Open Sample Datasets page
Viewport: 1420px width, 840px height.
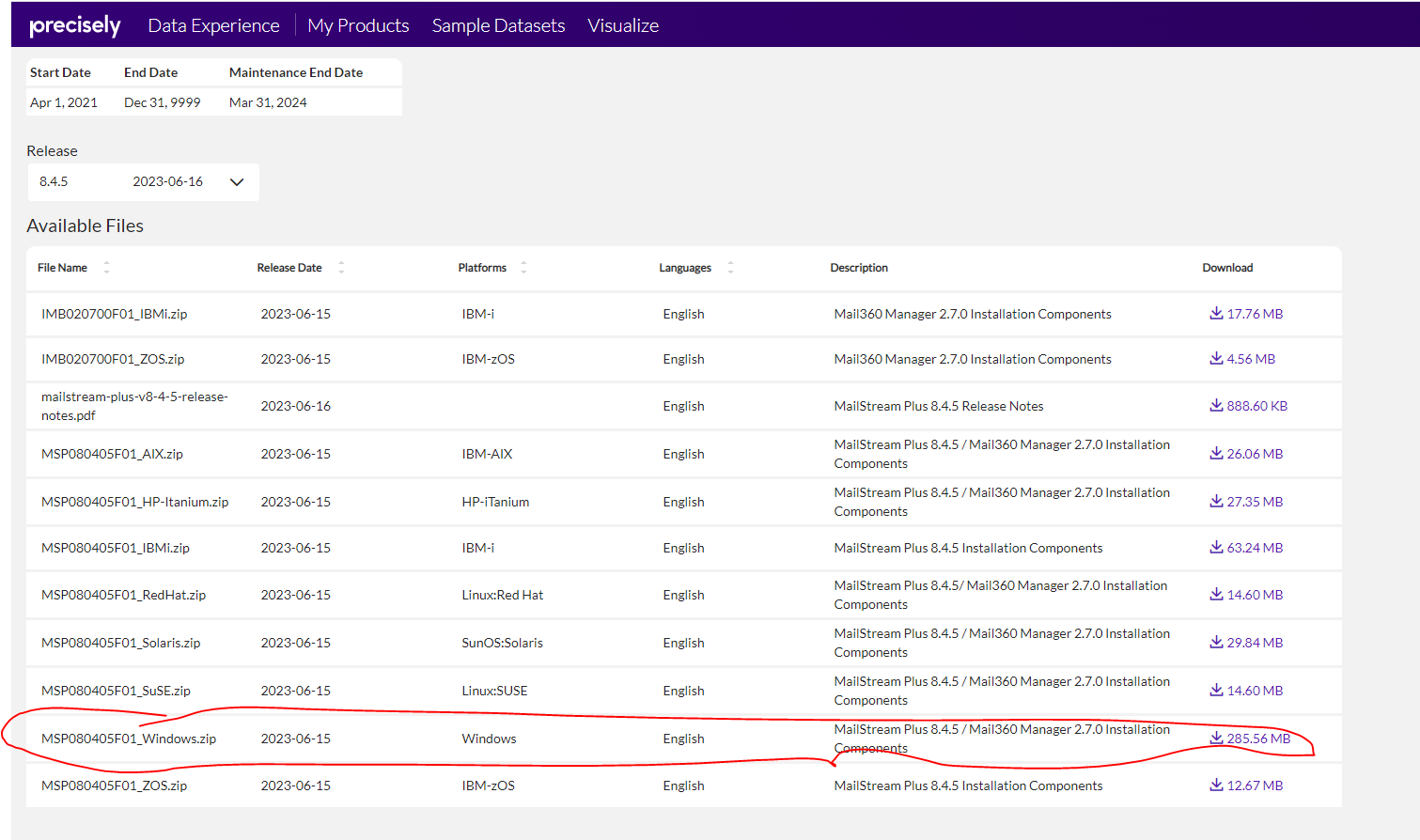498,25
